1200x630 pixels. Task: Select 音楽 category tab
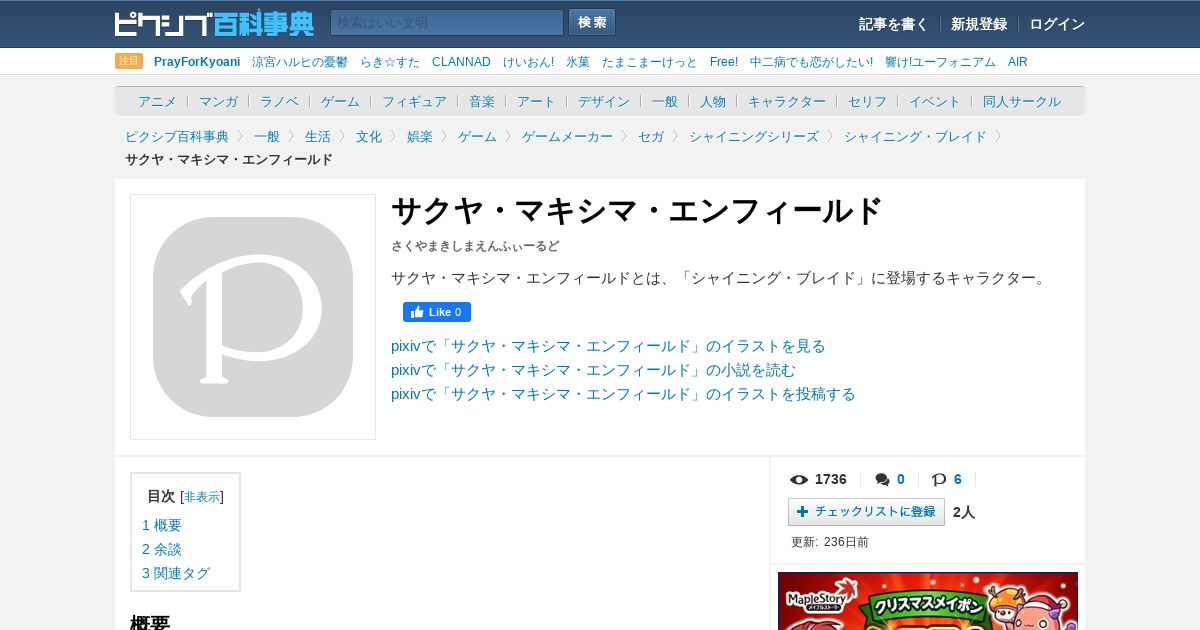[482, 101]
